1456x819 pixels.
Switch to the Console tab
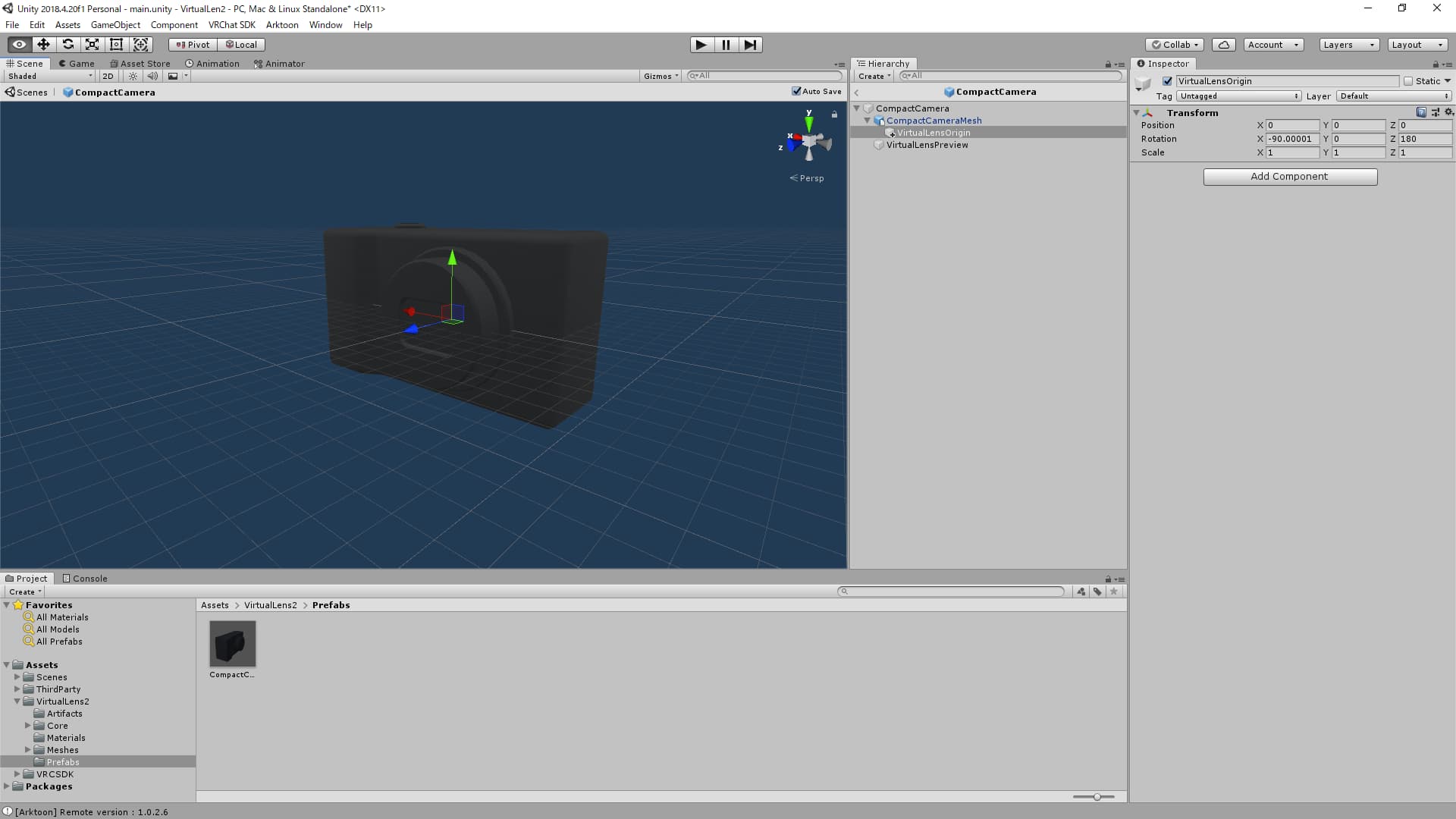pos(85,579)
